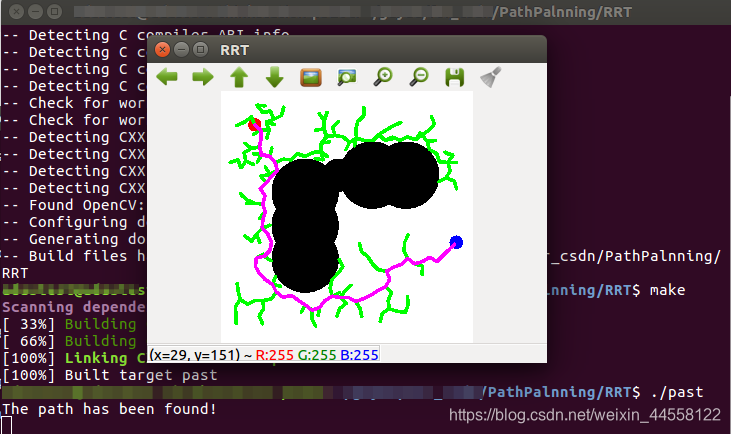This screenshot has width=731, height=434.
Task: Maximize the terminal window
Action: coord(55,11)
